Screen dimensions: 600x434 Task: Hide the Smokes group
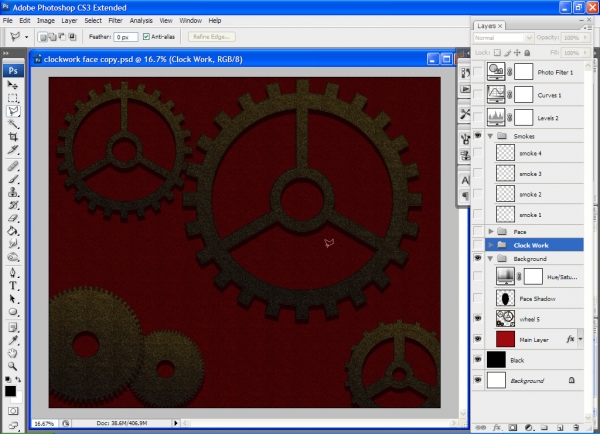point(478,135)
